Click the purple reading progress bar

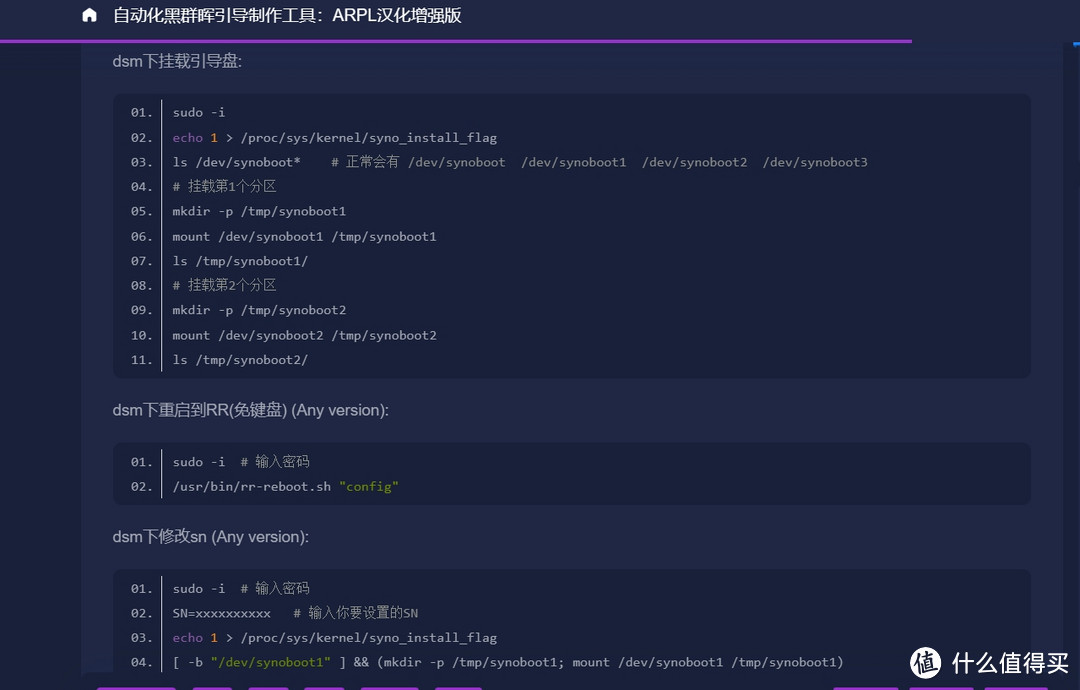pyautogui.click(x=455, y=41)
